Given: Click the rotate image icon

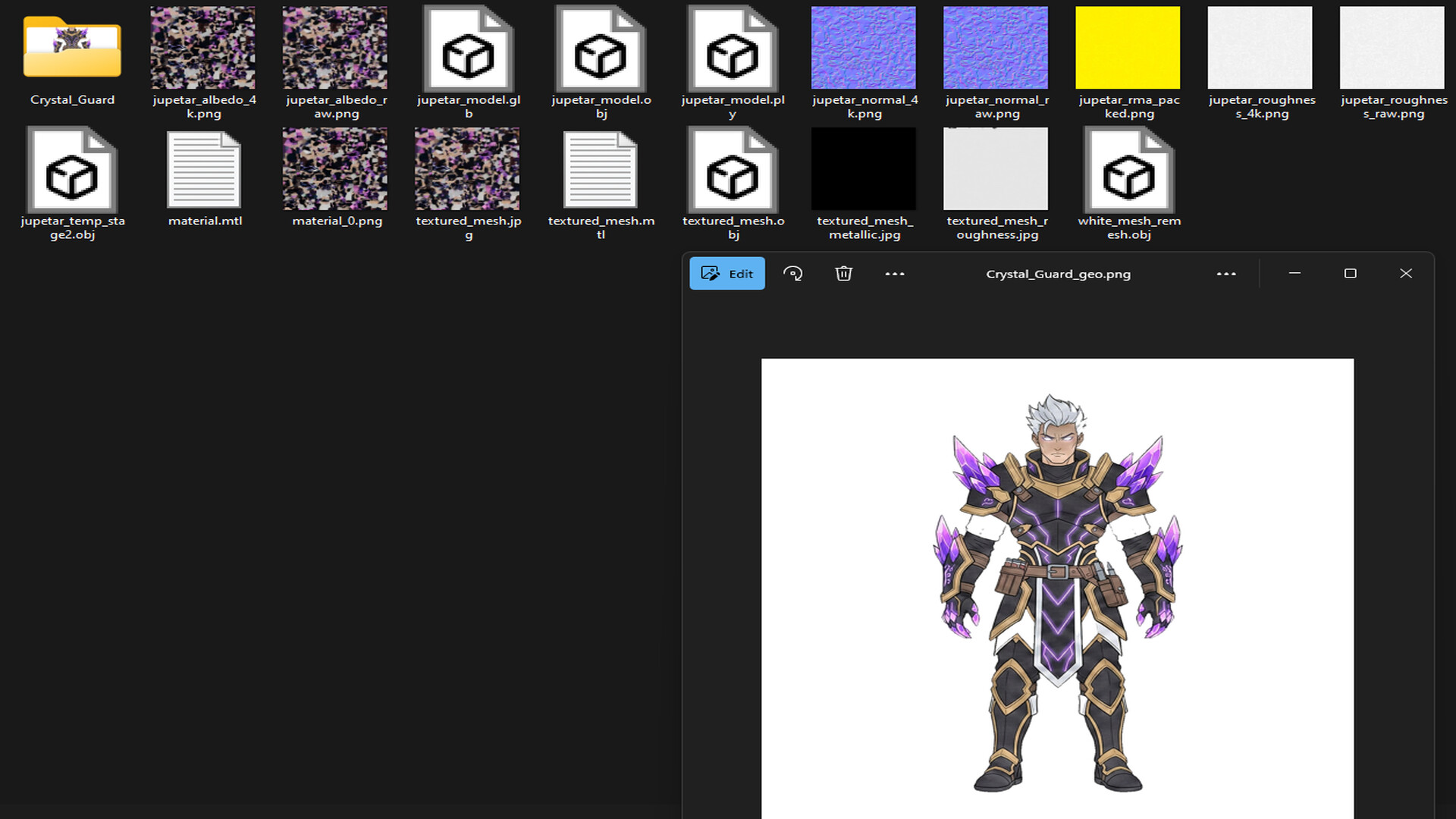Looking at the screenshot, I should click(x=793, y=274).
